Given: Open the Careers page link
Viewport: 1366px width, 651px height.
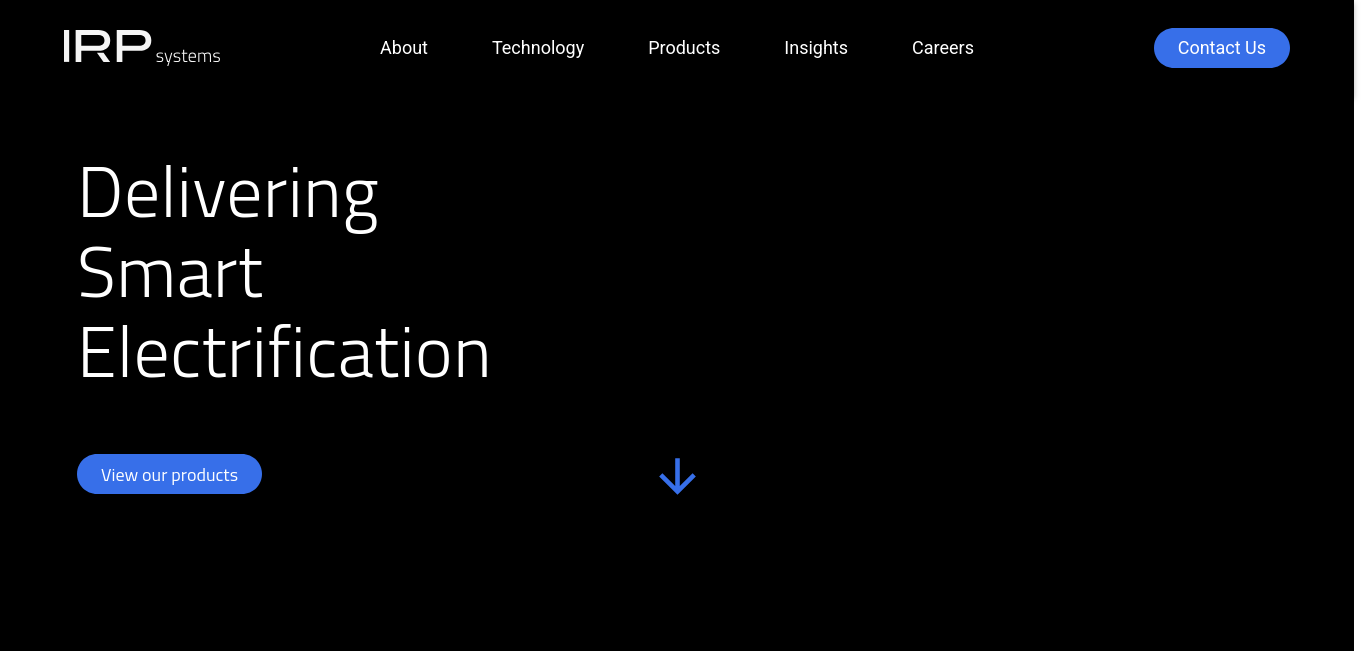Looking at the screenshot, I should pos(942,48).
